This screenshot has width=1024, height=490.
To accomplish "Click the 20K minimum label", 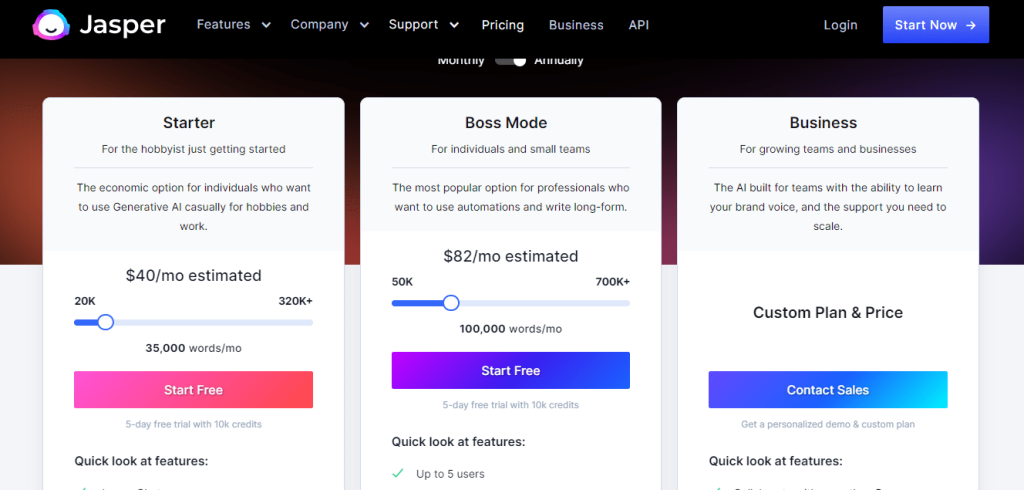I will tap(85, 301).
